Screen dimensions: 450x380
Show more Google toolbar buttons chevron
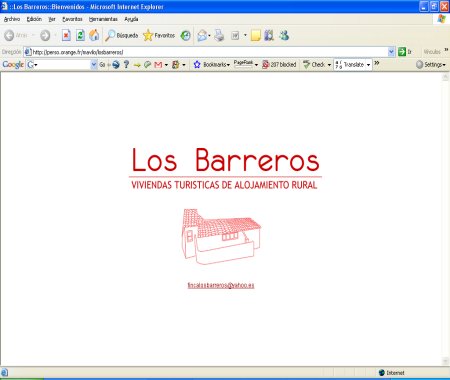[377, 63]
